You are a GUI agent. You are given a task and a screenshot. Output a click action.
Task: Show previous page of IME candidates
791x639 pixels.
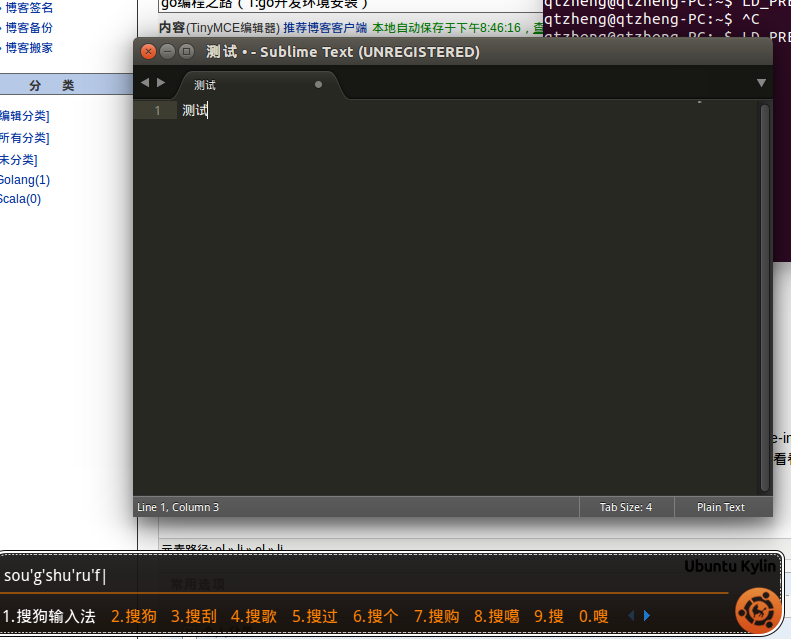(631, 616)
